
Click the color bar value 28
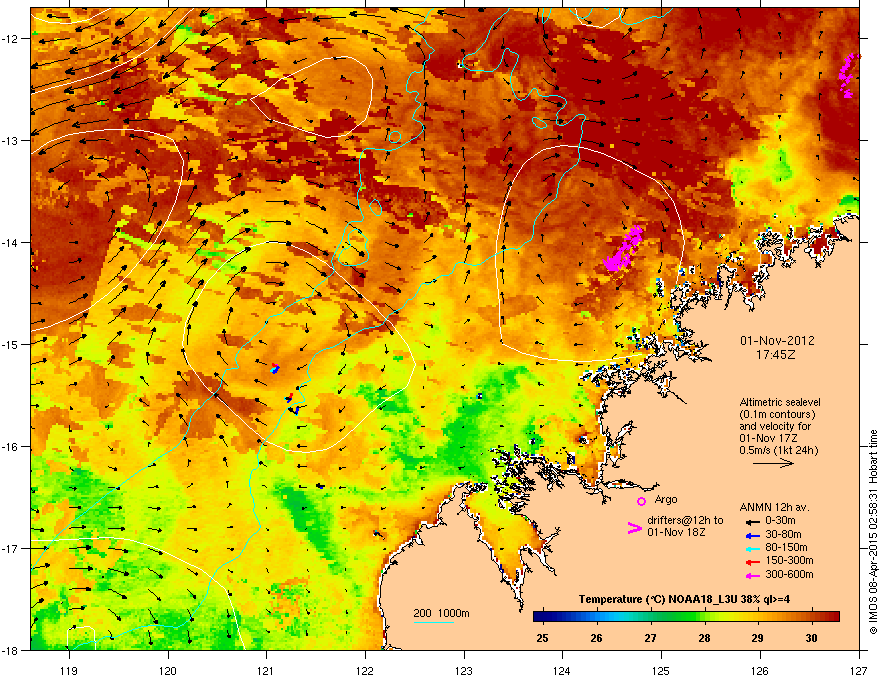[x=704, y=638]
